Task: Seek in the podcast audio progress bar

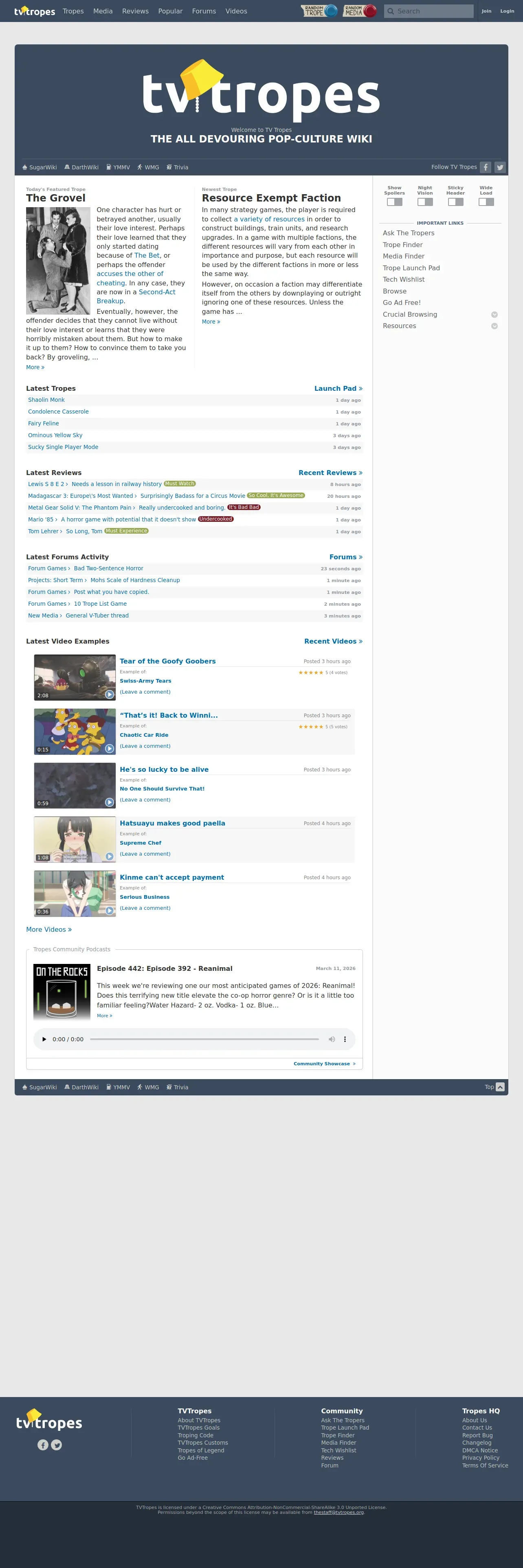Action: (204, 1039)
